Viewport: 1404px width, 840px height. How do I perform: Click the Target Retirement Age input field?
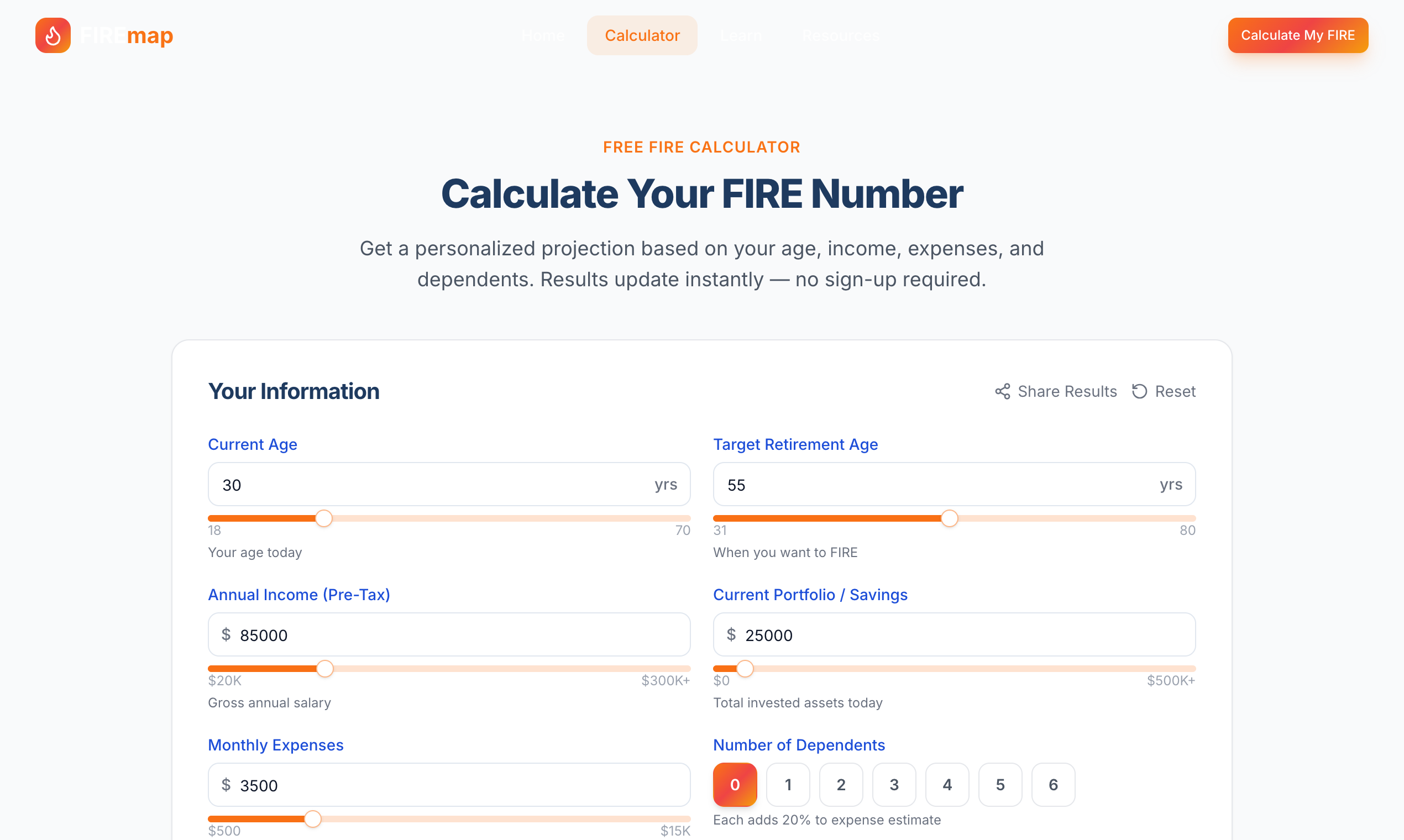click(954, 484)
